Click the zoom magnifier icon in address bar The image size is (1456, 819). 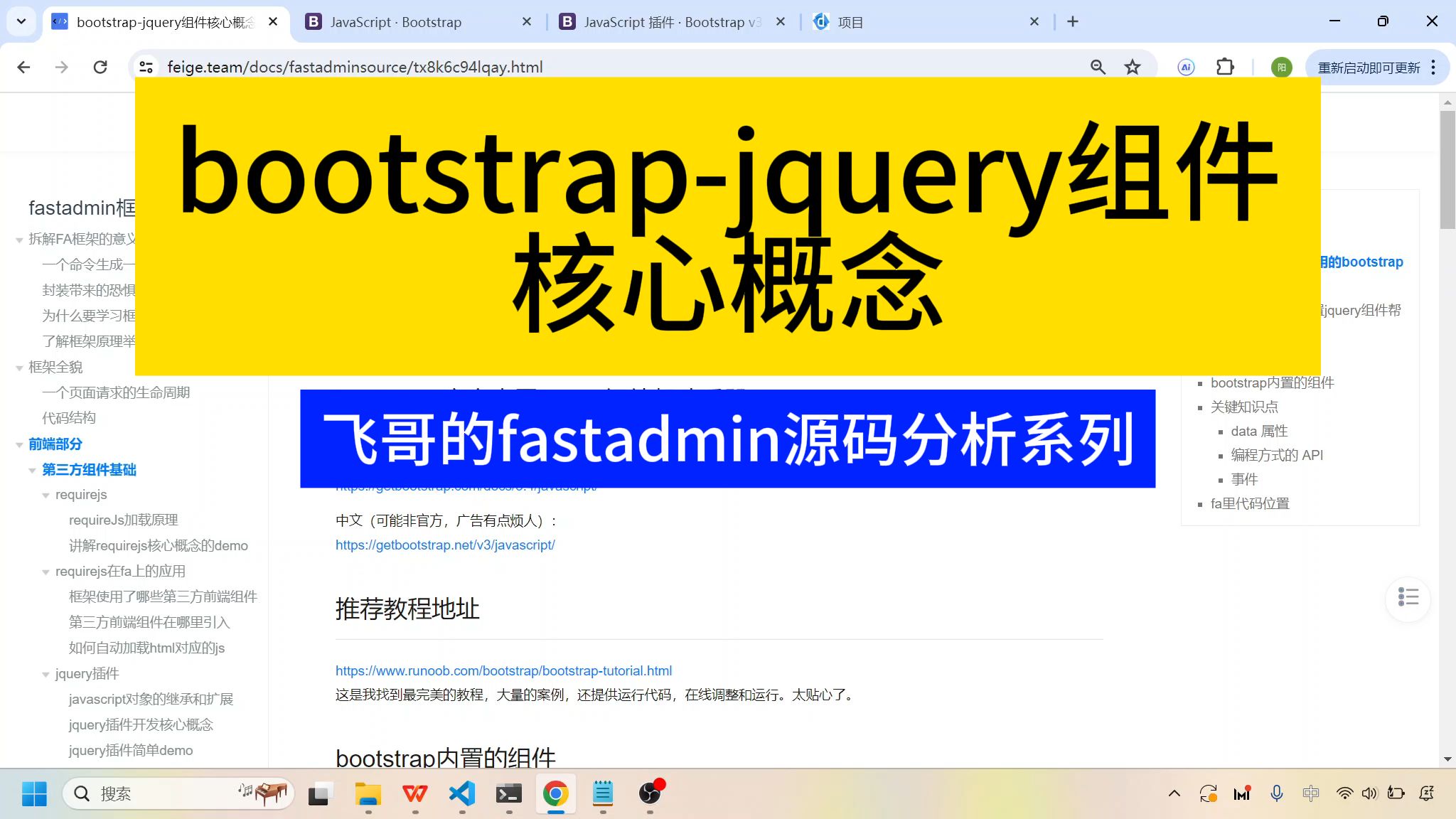[1098, 67]
